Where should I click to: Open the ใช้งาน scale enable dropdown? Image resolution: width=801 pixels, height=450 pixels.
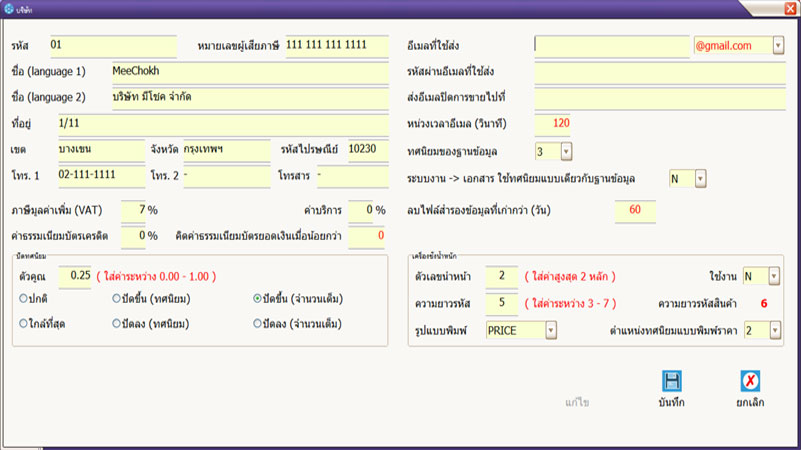774,276
